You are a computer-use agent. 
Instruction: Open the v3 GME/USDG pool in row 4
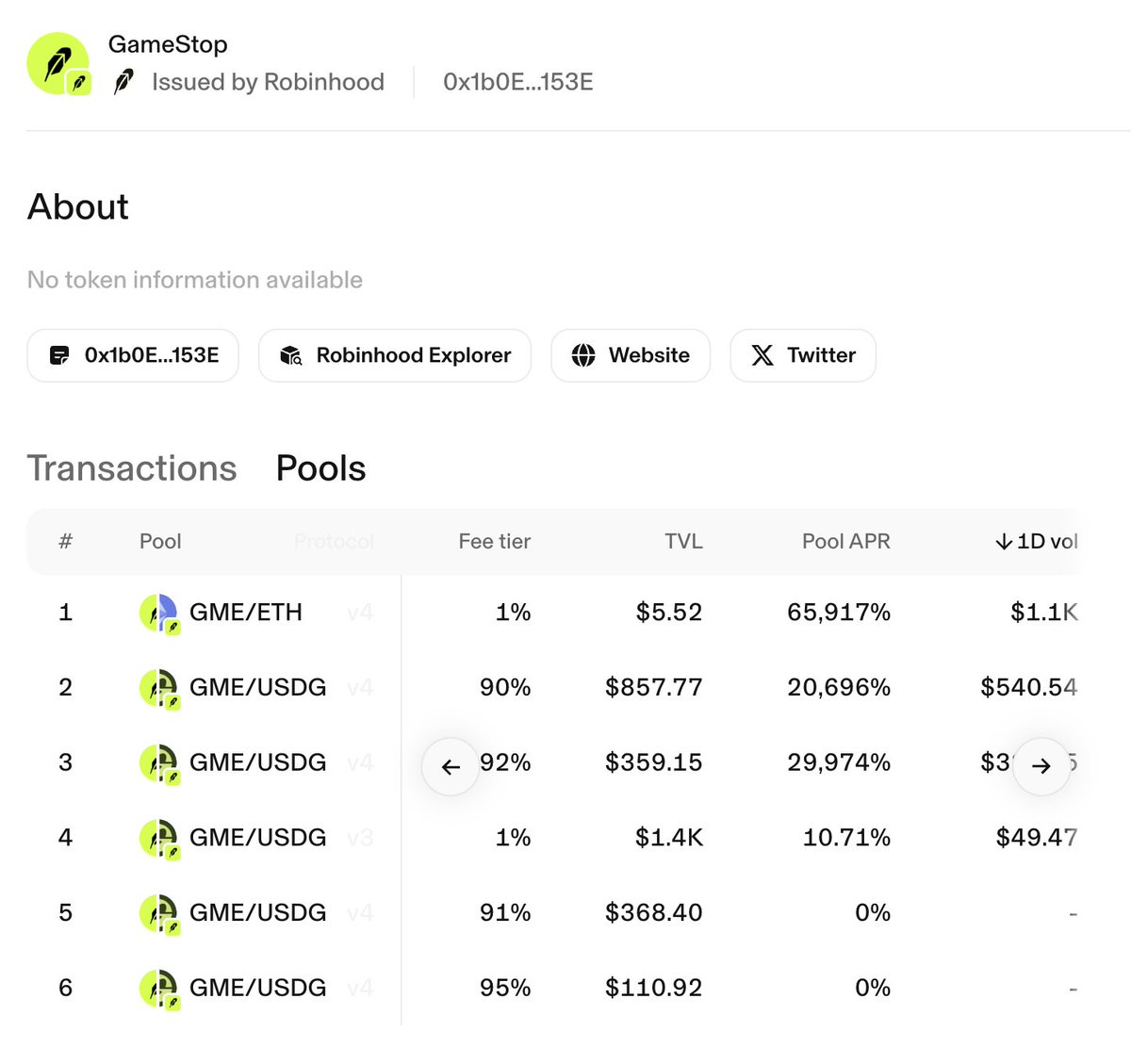point(552,837)
